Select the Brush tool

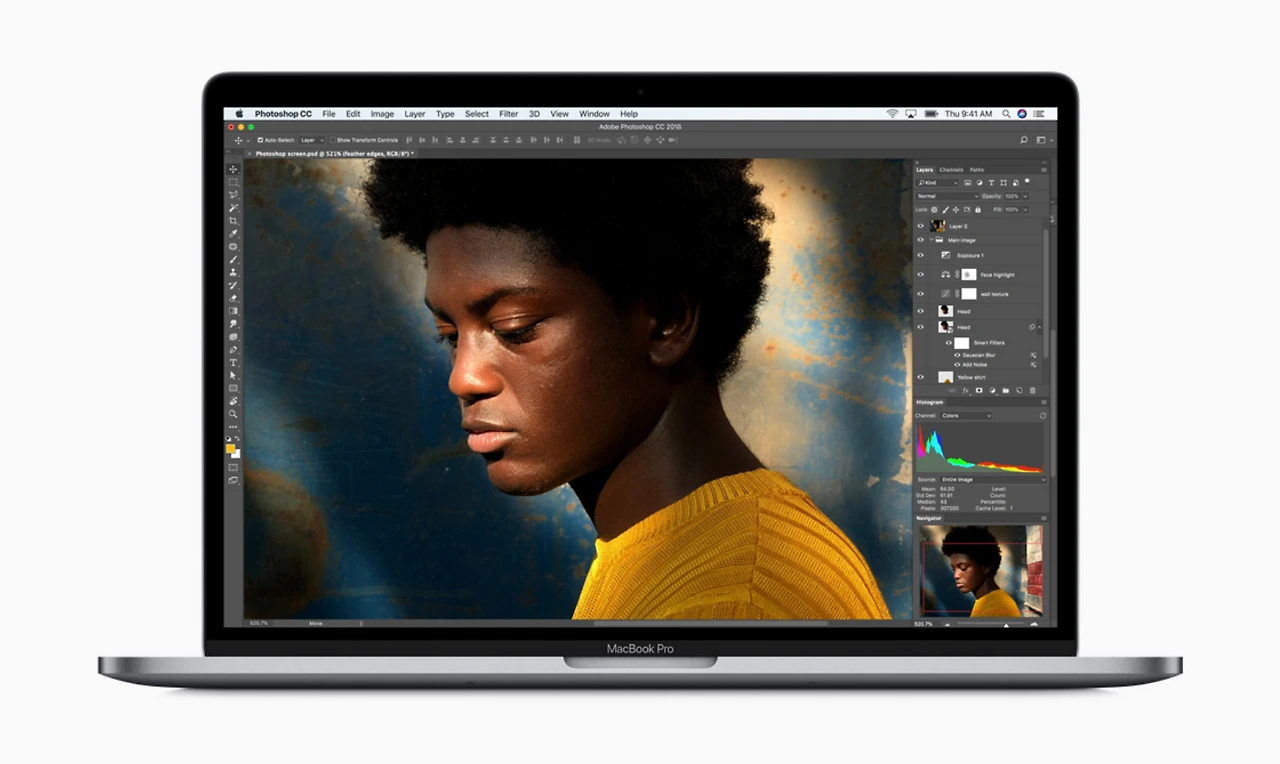click(233, 259)
